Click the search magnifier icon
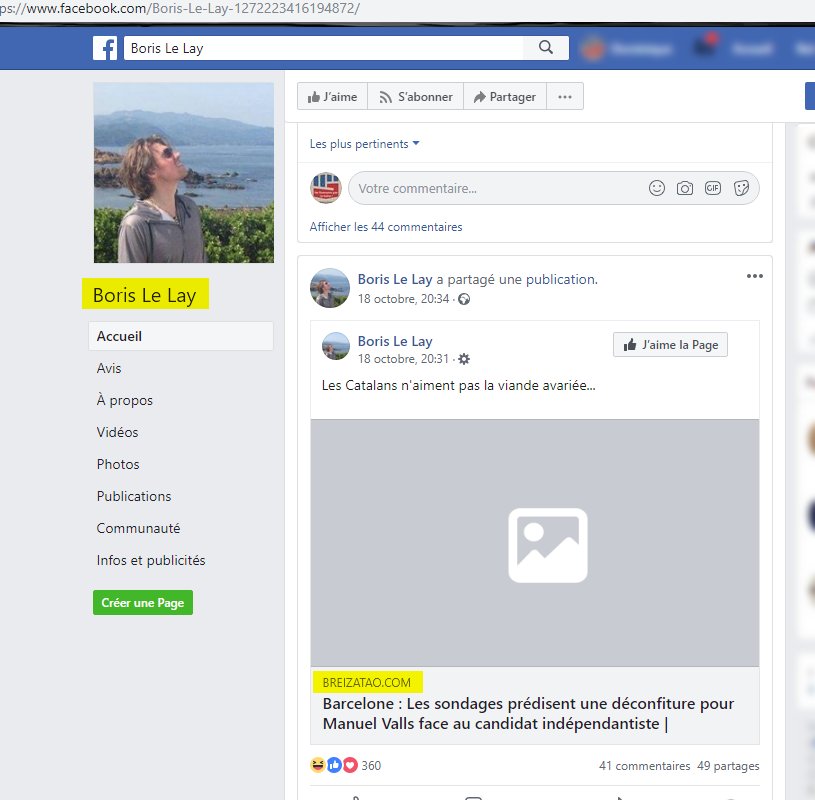815x800 pixels. [546, 48]
